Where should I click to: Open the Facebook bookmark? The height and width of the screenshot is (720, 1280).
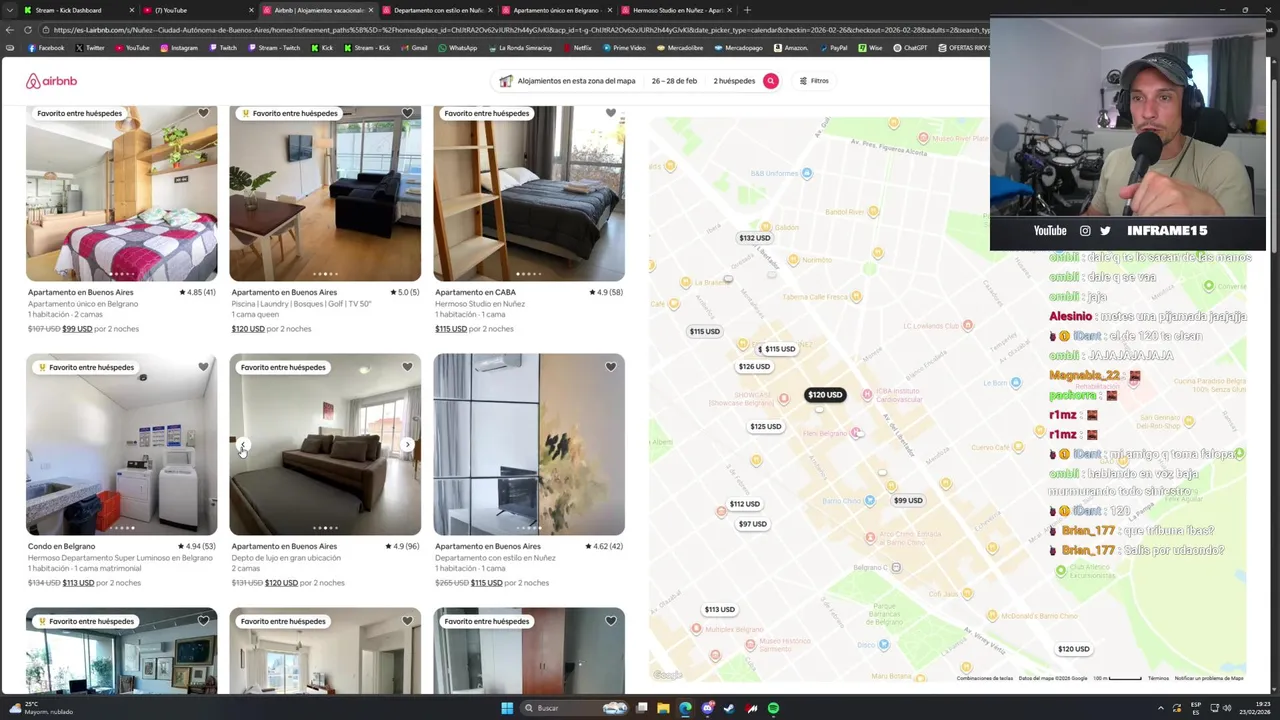[x=46, y=48]
